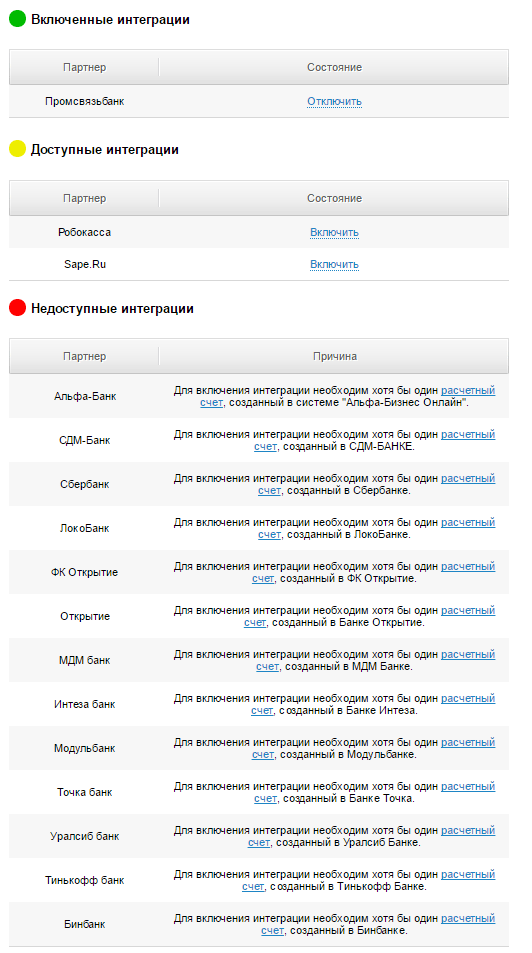Open расчетный счет link in Точка банк row
532x953 pixels.
468,786
